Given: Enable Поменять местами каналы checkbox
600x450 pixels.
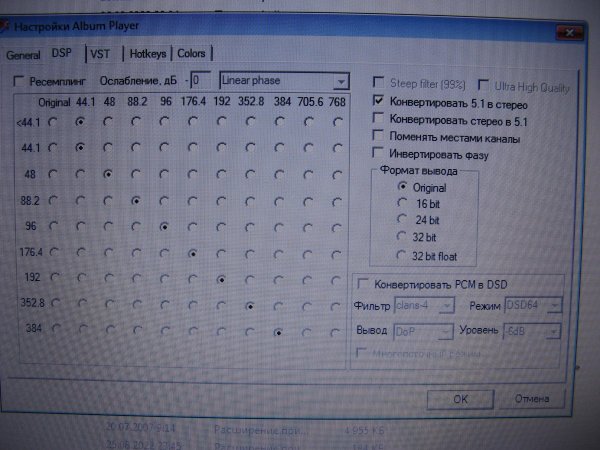Looking at the screenshot, I should coord(378,135).
